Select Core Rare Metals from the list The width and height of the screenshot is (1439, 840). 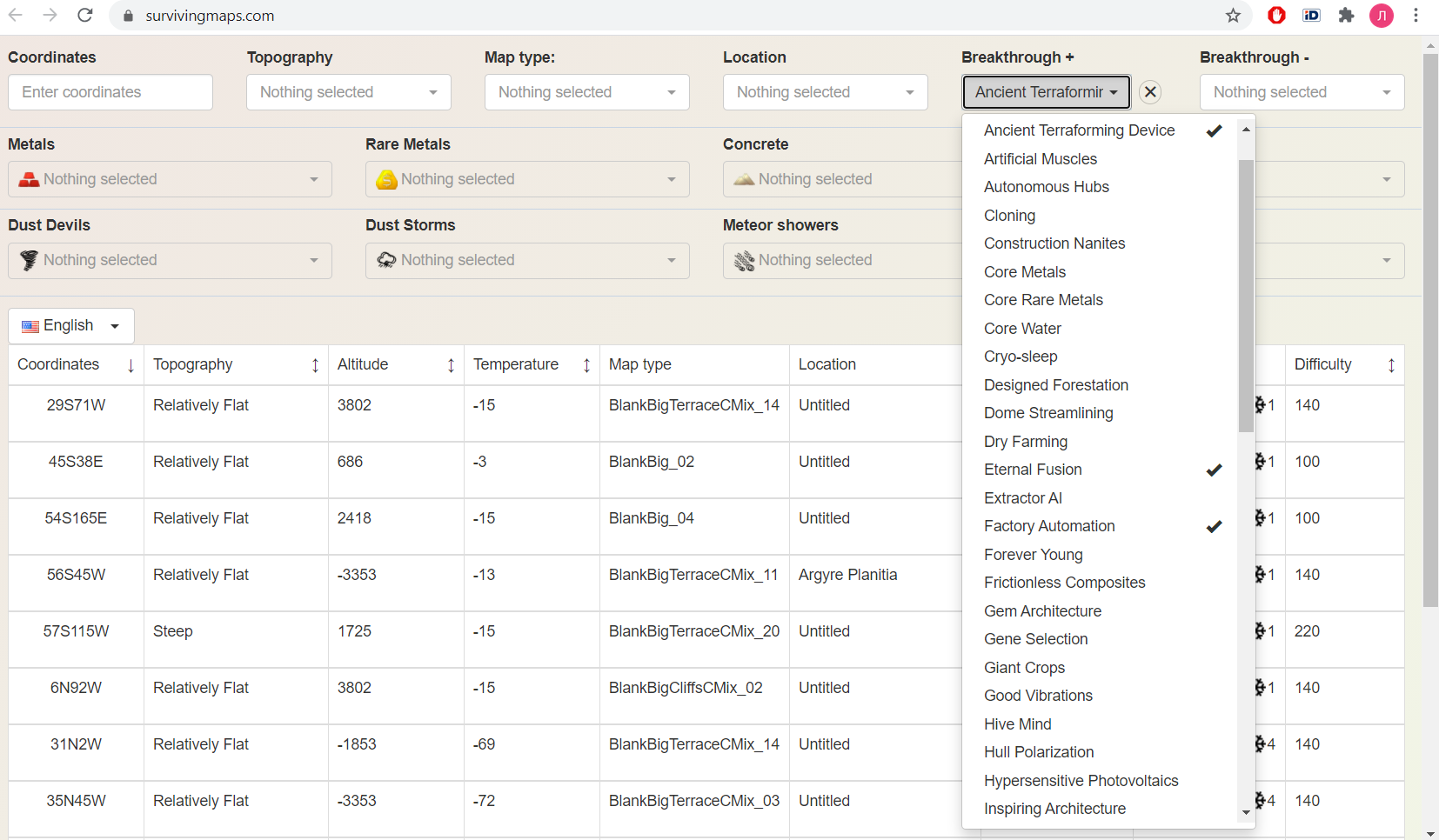click(x=1043, y=300)
